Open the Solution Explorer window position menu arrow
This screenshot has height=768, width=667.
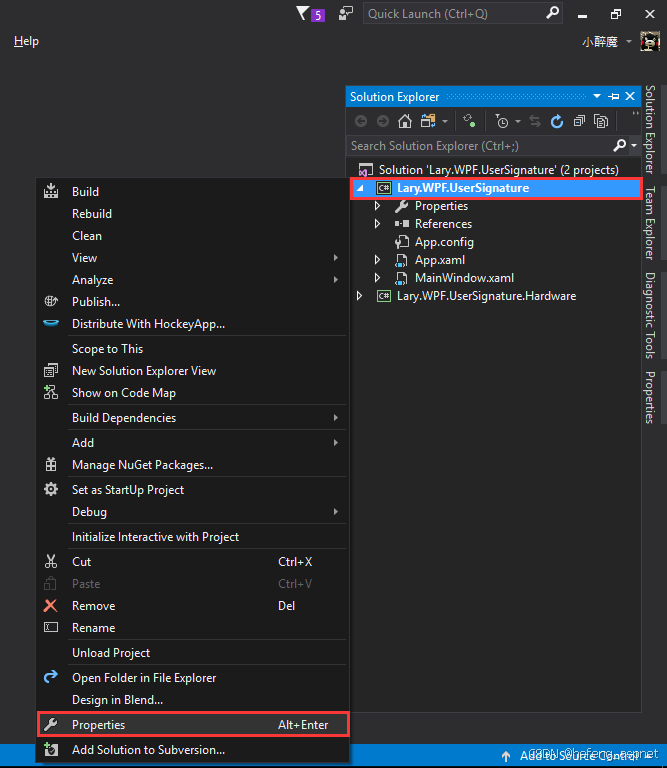point(597,96)
